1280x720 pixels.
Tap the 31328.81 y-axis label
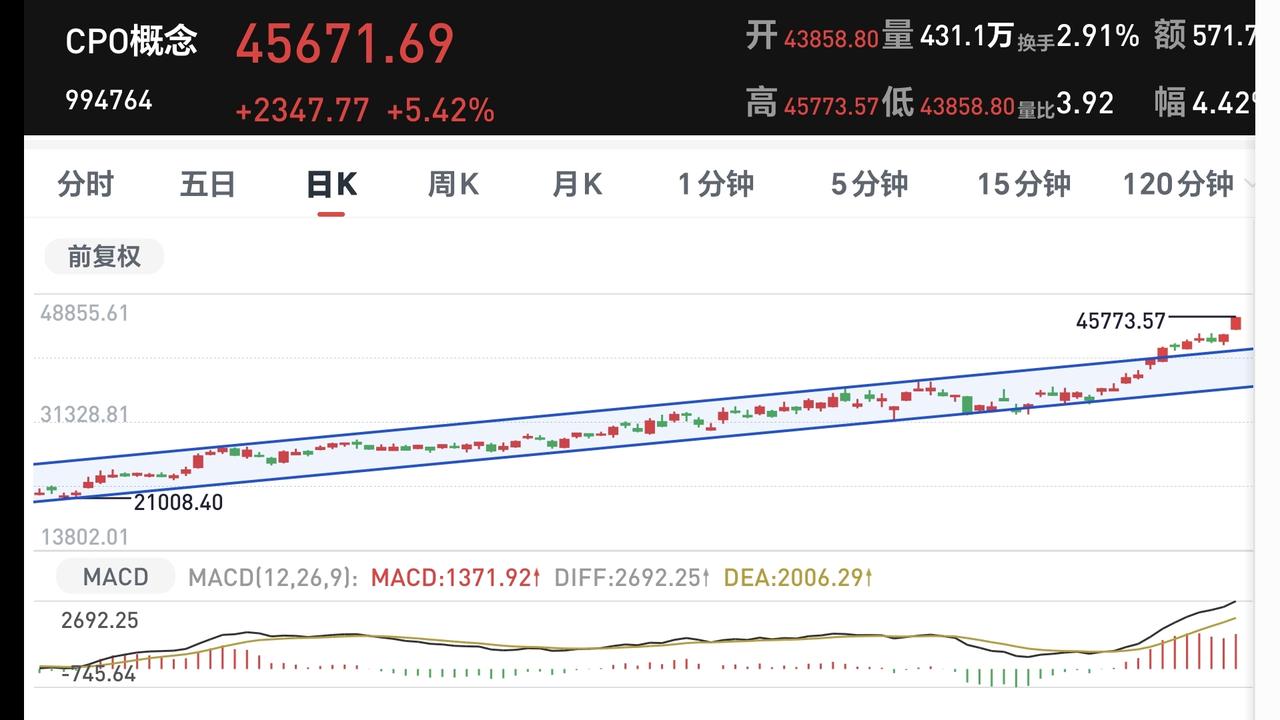[x=85, y=414]
